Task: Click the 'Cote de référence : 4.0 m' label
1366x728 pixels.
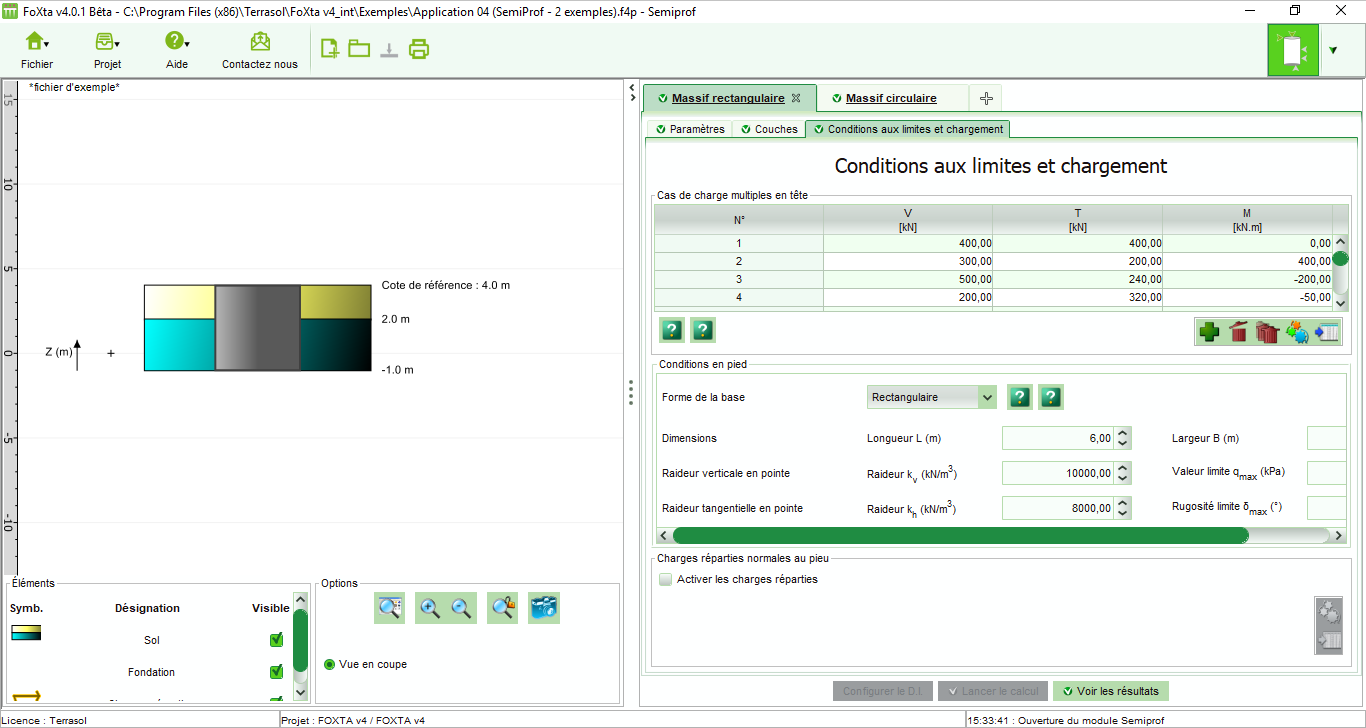Action: [x=446, y=285]
